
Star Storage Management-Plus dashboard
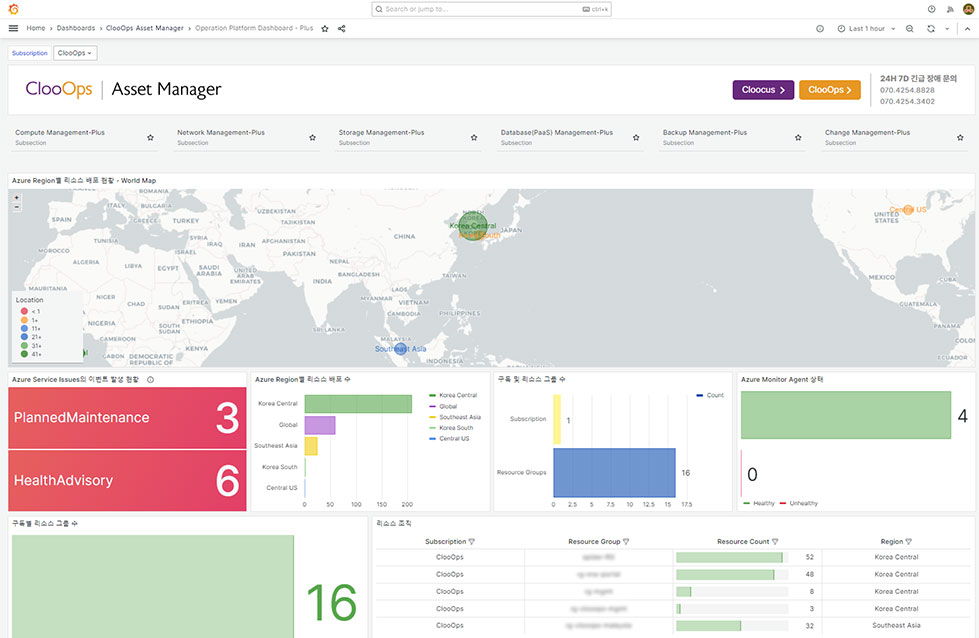474,137
